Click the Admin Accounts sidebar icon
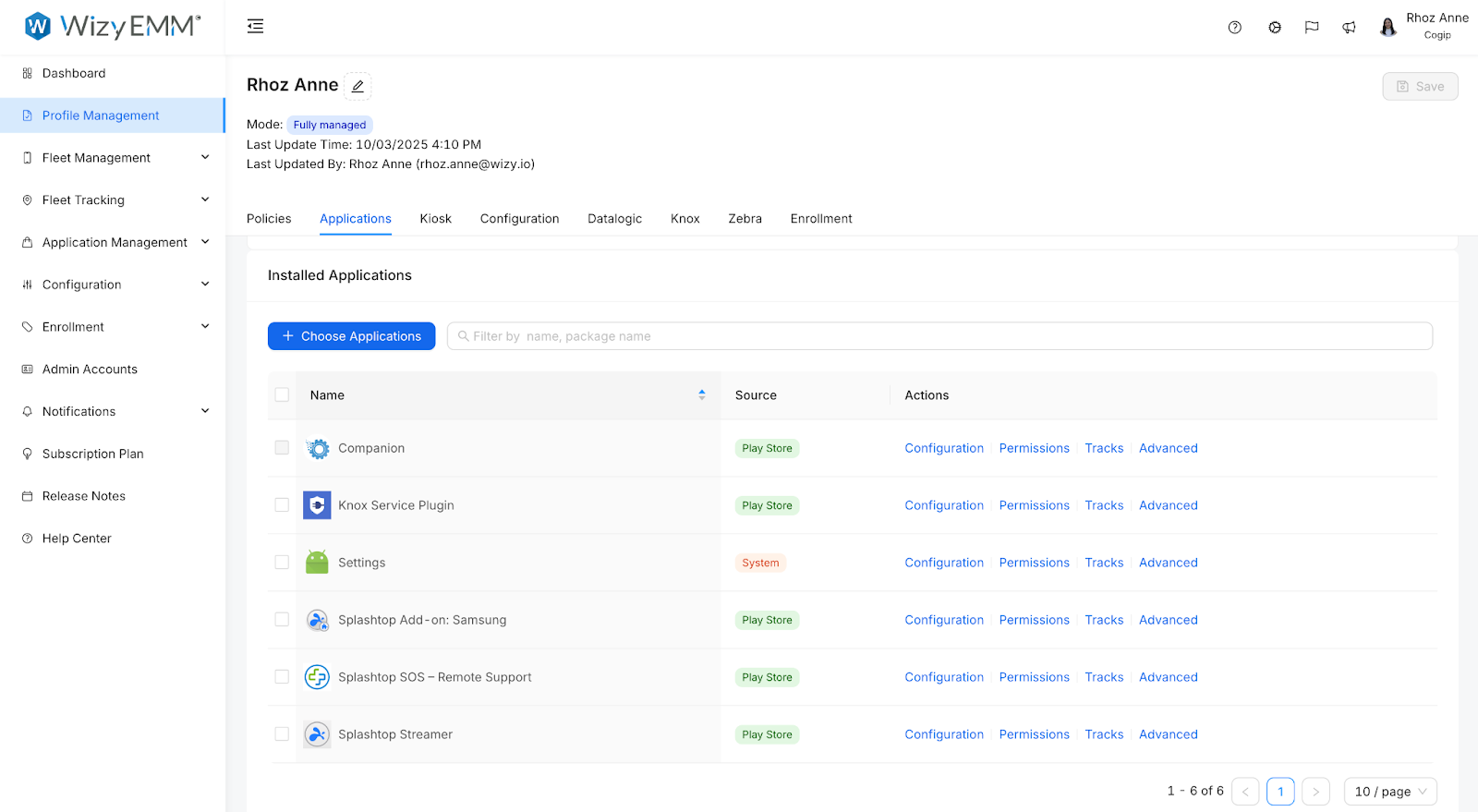The height and width of the screenshot is (812, 1478). coord(27,369)
